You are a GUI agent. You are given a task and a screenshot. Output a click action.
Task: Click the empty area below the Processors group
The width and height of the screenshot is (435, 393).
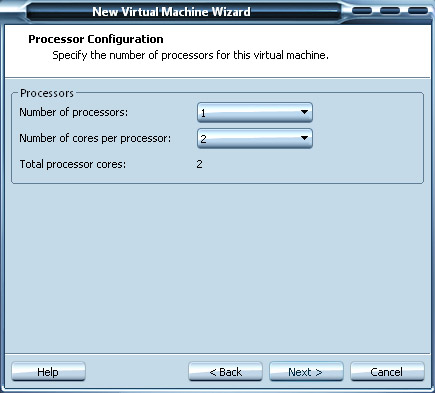tap(217, 267)
